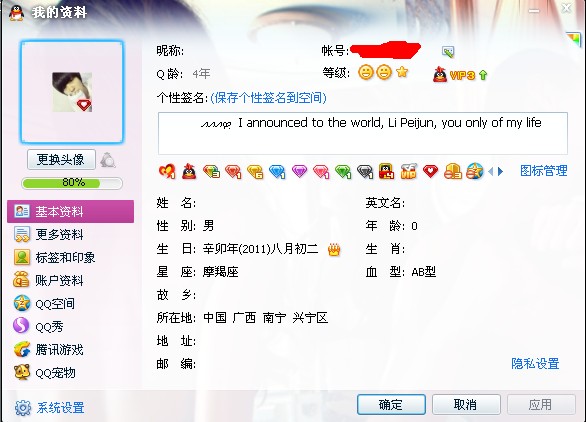Open the 隐私设置 link
Screen dimensions: 586x422
(x=535, y=363)
